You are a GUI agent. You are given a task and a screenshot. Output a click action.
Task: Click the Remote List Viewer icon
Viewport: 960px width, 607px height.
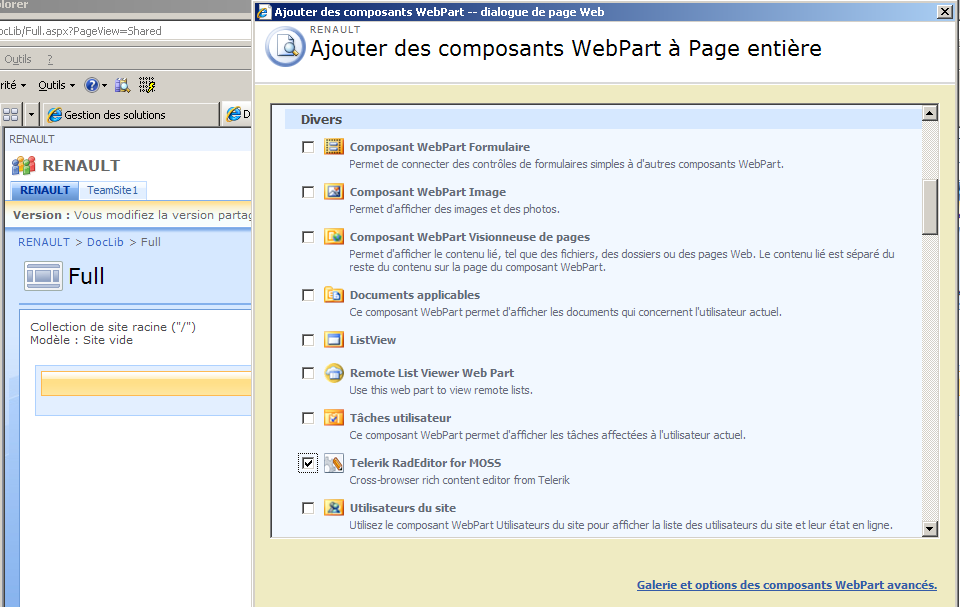pos(334,372)
